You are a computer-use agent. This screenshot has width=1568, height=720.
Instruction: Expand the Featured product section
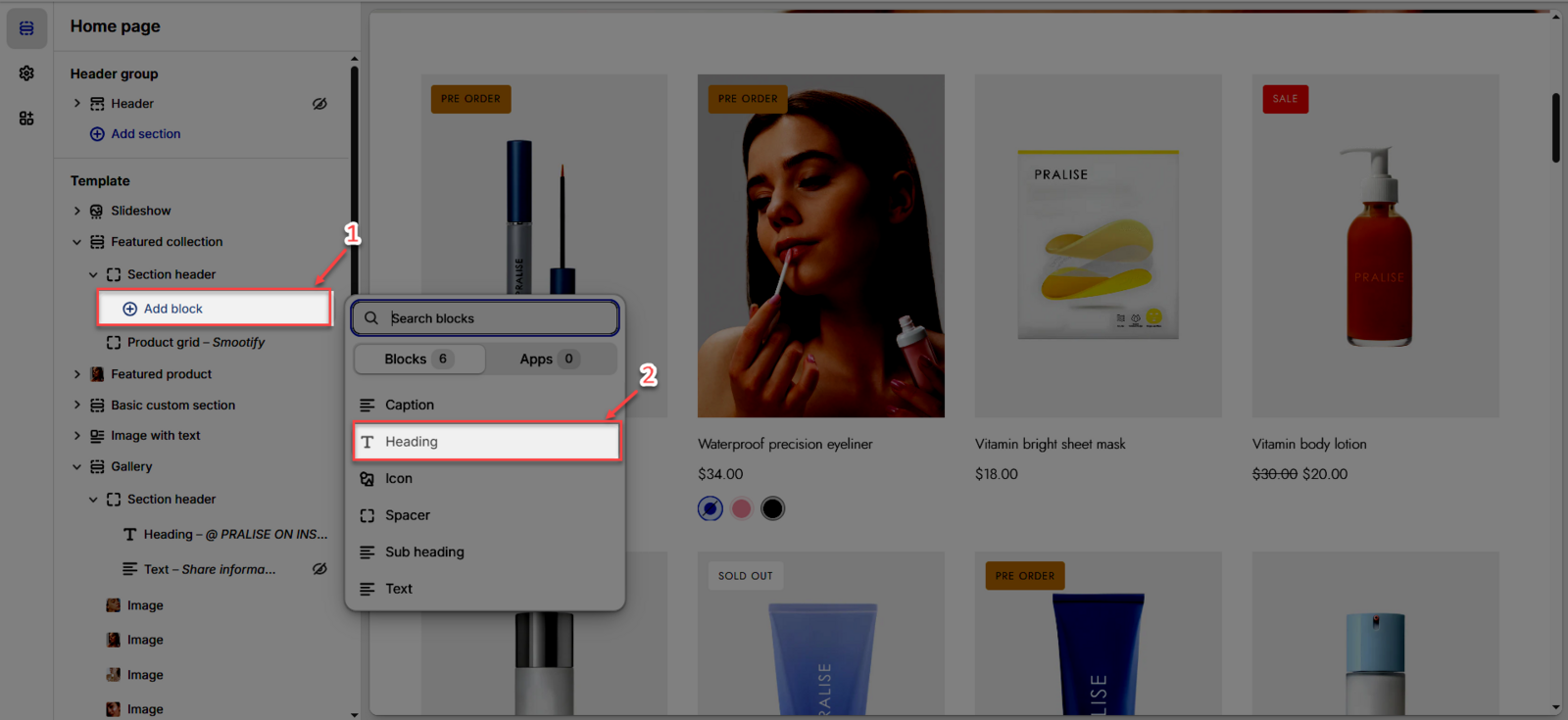coord(77,374)
